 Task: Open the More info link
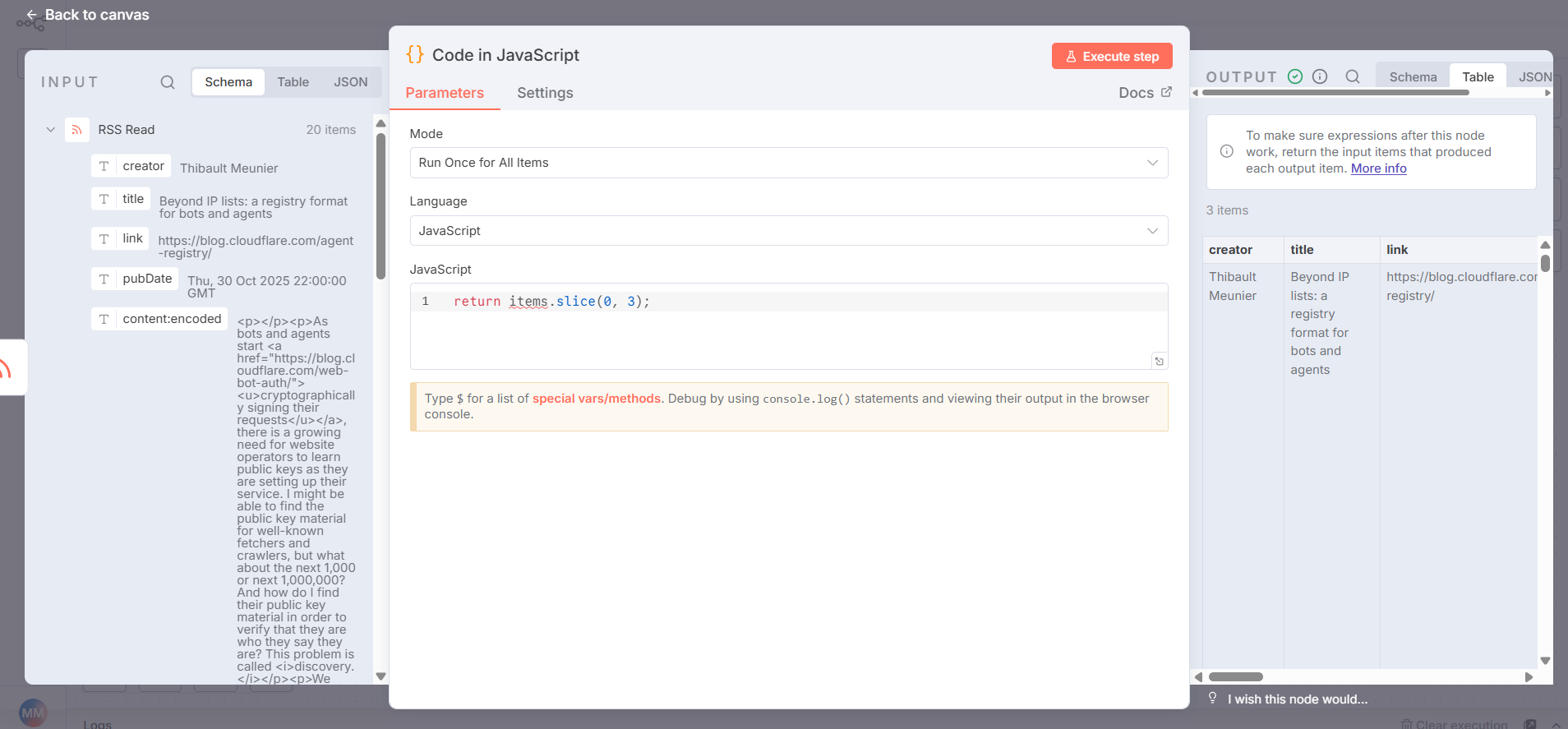[x=1378, y=168]
